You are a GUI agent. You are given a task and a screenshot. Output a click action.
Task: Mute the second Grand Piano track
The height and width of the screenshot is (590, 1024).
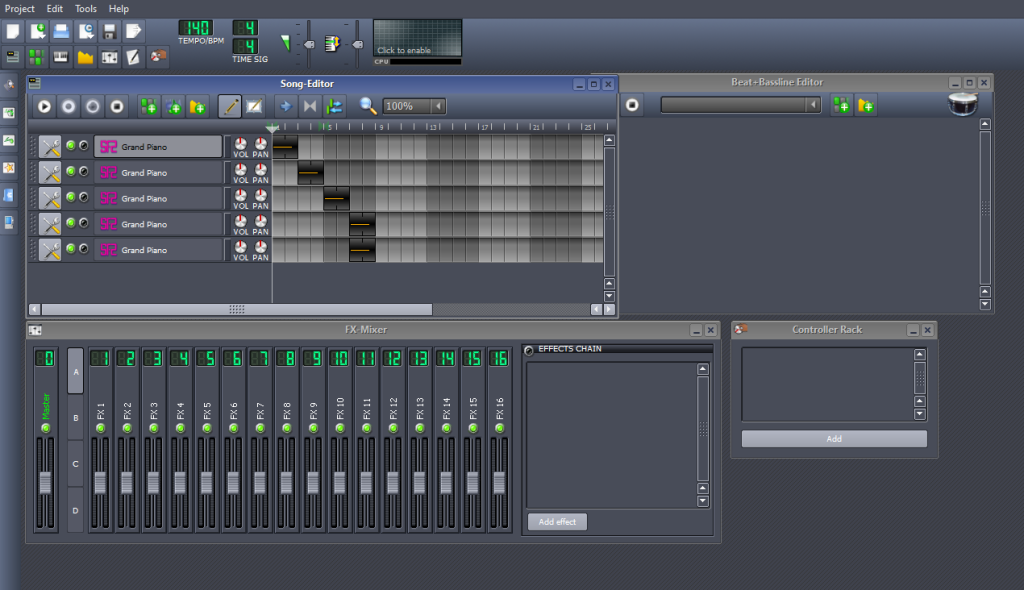[x=71, y=172]
